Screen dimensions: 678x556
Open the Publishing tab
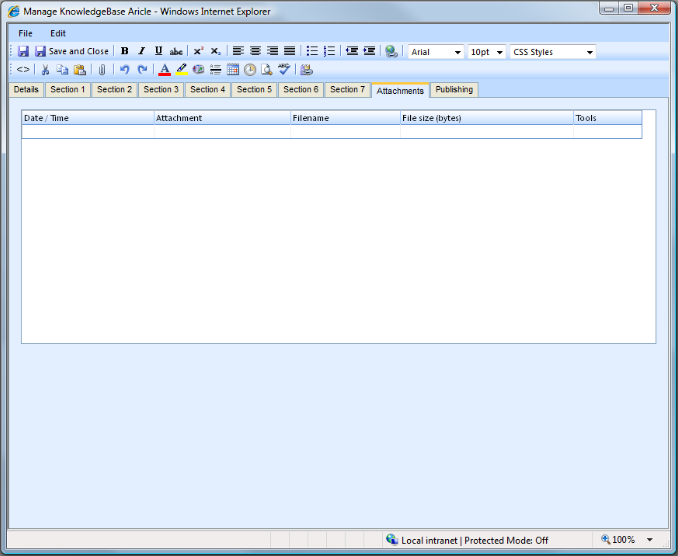[454, 89]
